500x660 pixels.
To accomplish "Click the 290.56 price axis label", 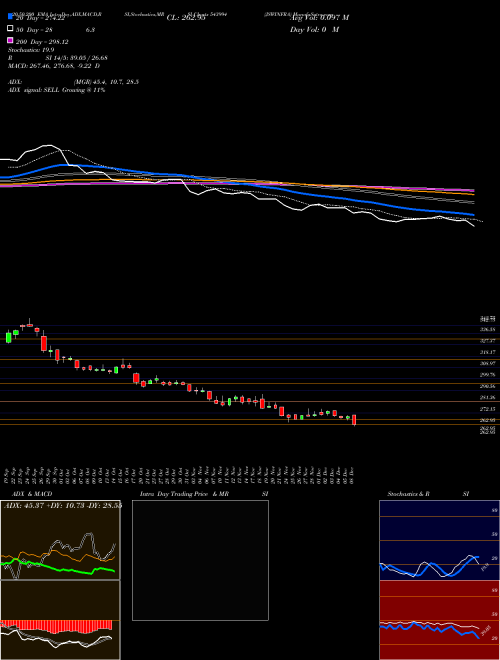I will tap(487, 386).
